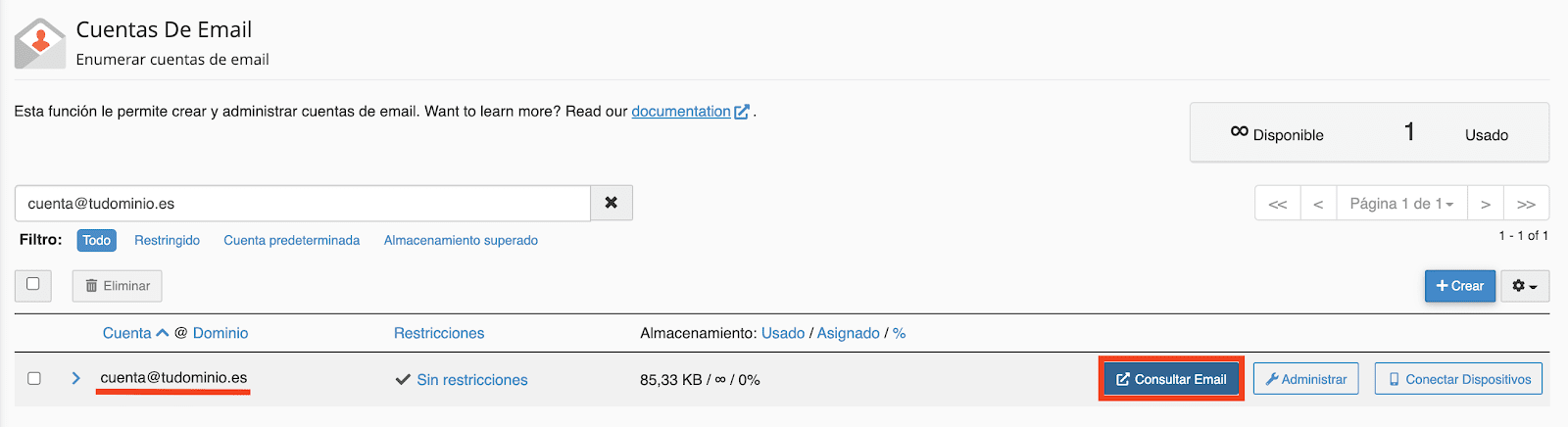Go to previous page arrow
This screenshot has height=427, width=1568.
(1318, 204)
